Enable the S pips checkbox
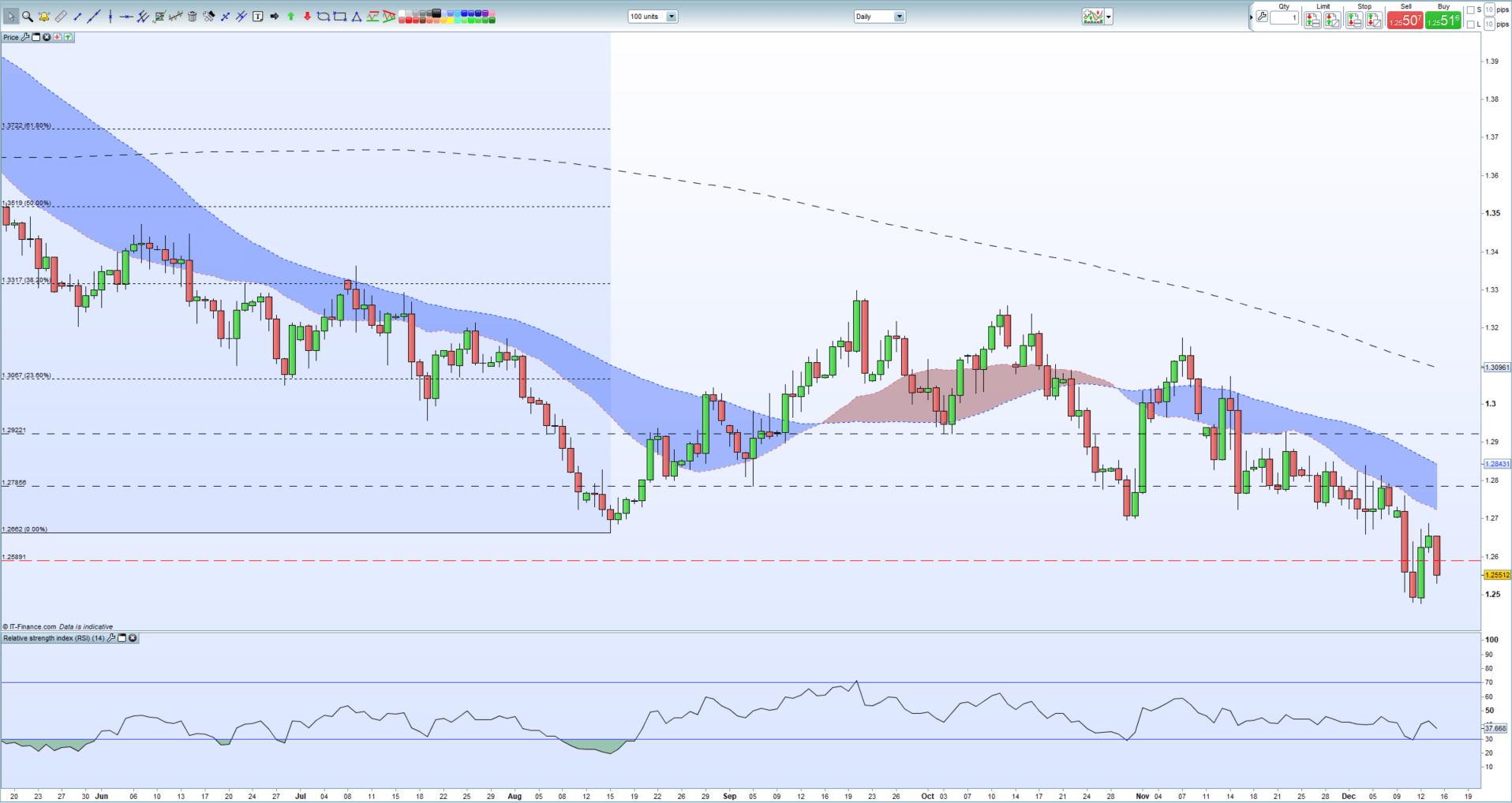This screenshot has width=1512, height=803. tap(1471, 10)
